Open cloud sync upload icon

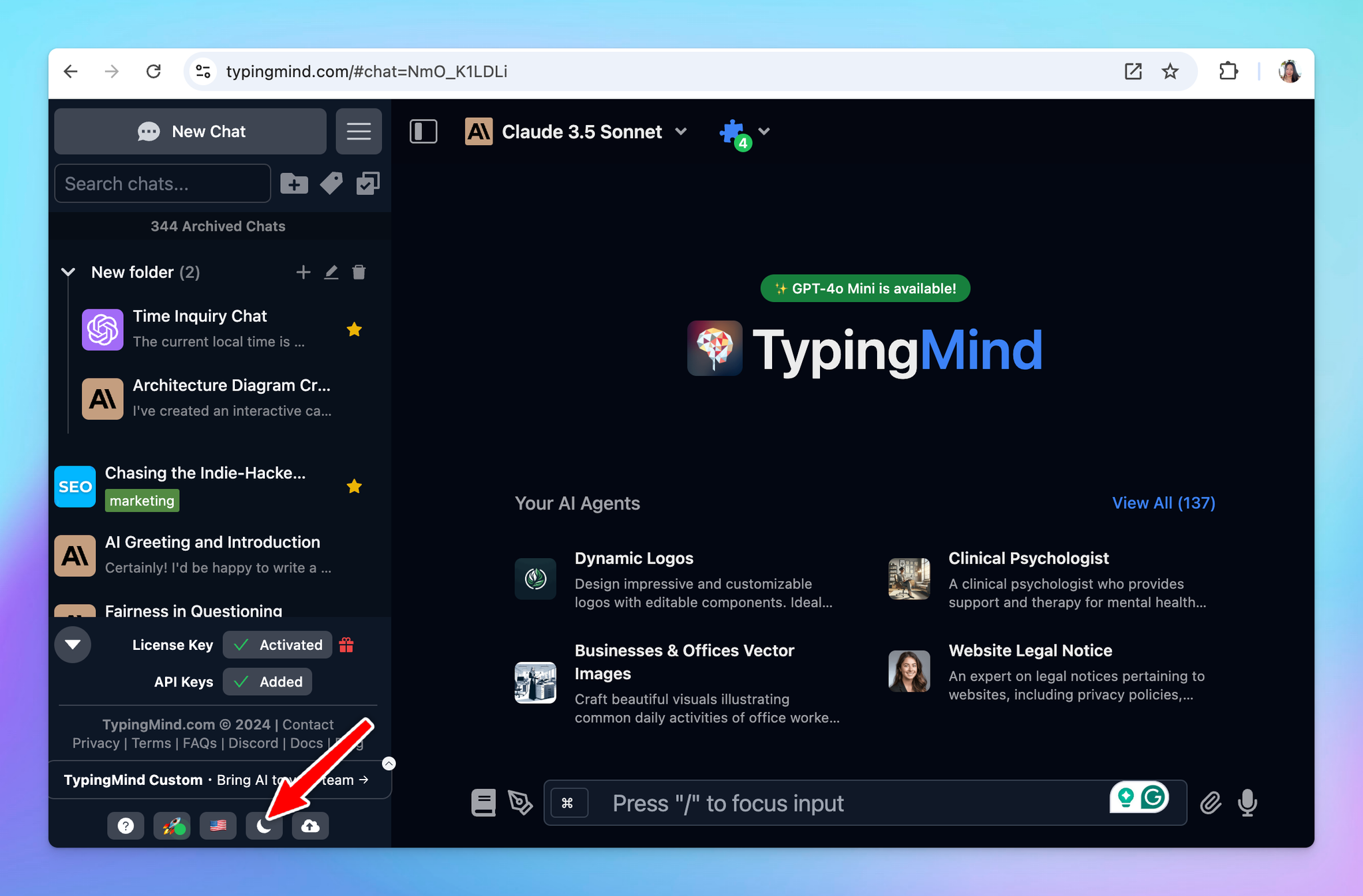pyautogui.click(x=310, y=825)
